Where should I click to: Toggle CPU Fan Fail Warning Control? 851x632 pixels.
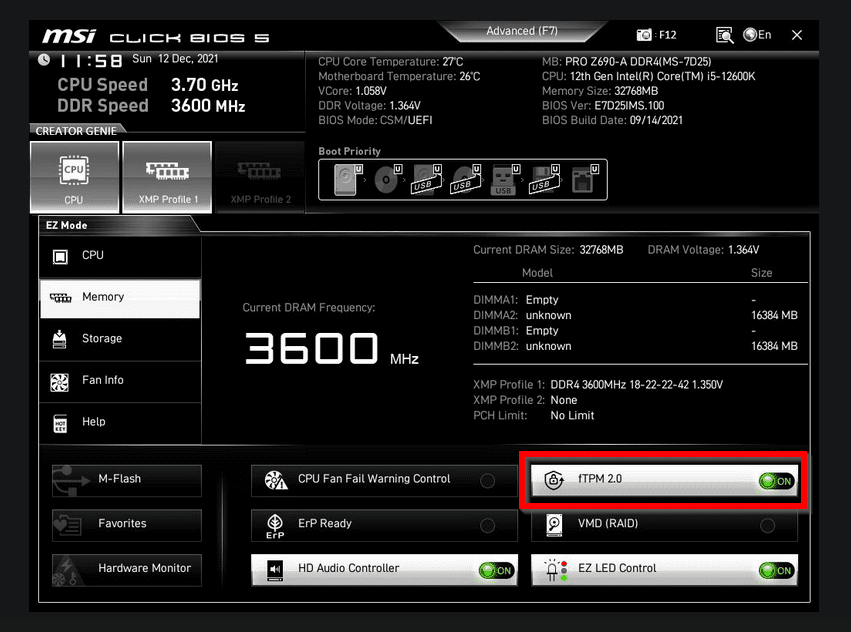[487, 481]
